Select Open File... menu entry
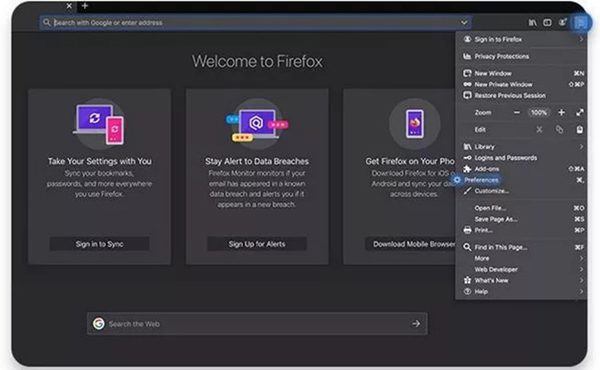Image resolution: width=600 pixels, height=370 pixels. click(x=521, y=208)
